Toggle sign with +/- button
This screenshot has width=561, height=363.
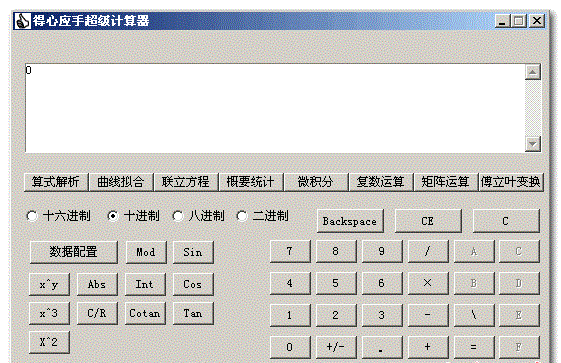pyautogui.click(x=336, y=347)
